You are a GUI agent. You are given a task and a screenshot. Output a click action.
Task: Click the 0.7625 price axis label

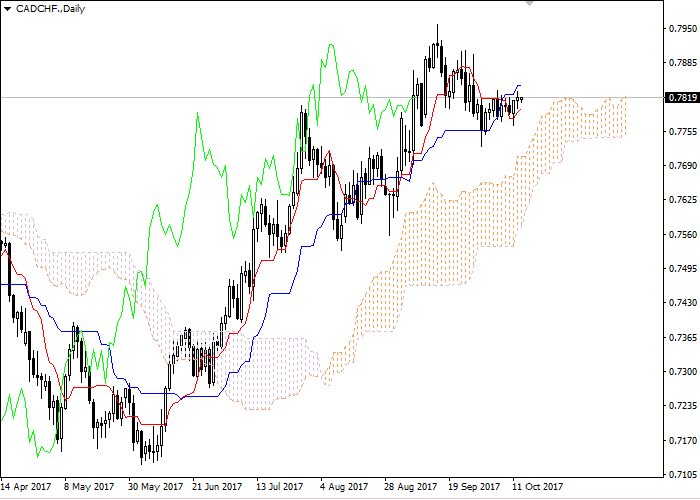pyautogui.click(x=682, y=200)
